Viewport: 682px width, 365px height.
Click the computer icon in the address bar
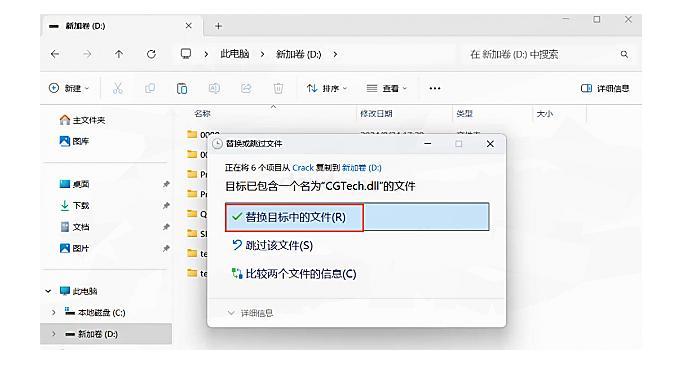point(186,54)
